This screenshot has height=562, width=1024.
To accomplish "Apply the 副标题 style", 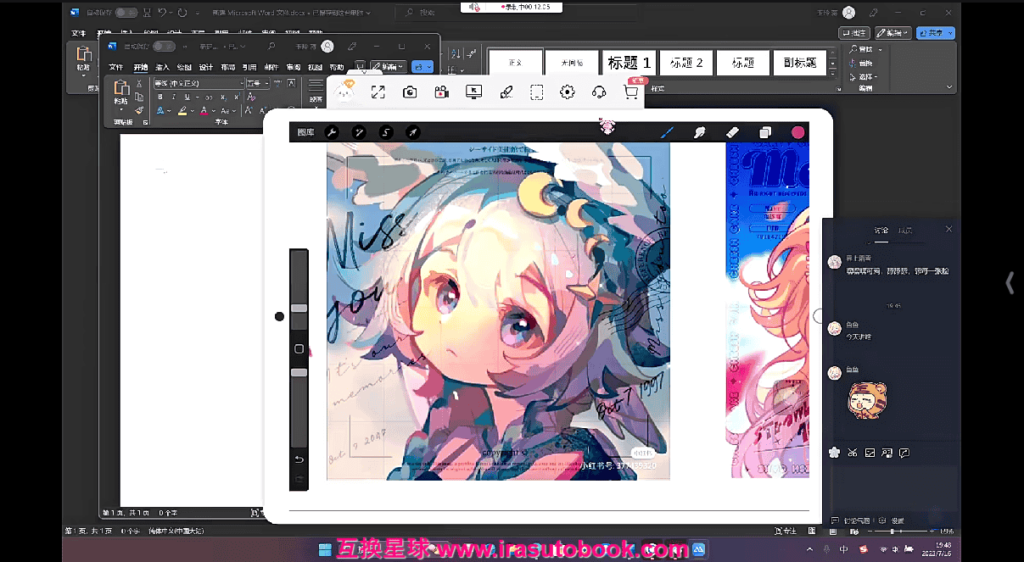I will 799,63.
